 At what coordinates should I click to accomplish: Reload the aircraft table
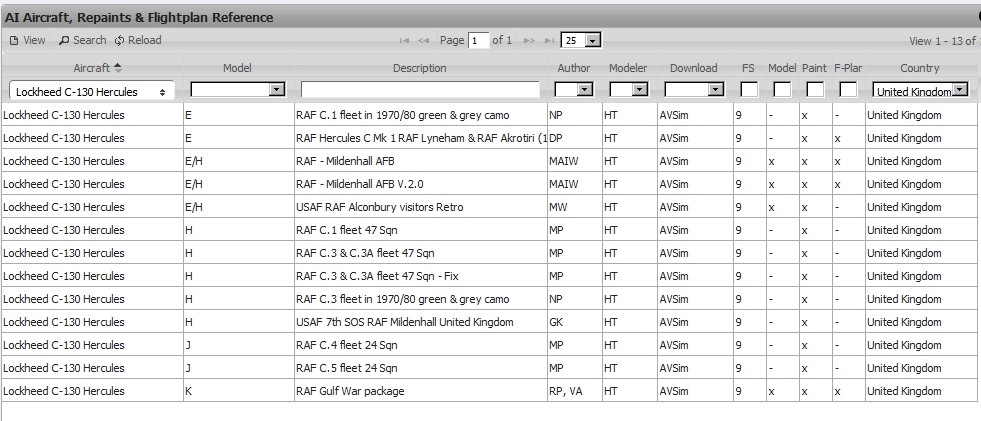[120, 41]
